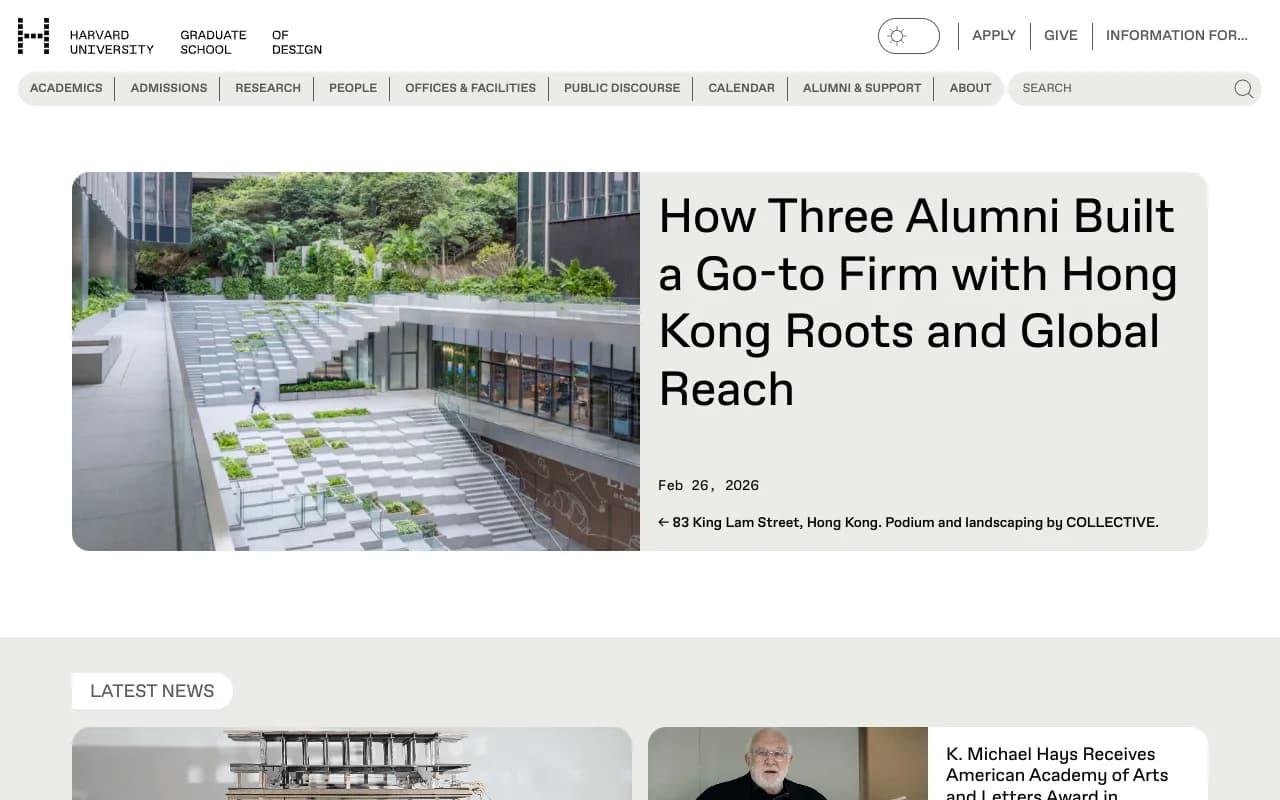
Task: Click the search magnifying glass icon
Action: [x=1243, y=89]
